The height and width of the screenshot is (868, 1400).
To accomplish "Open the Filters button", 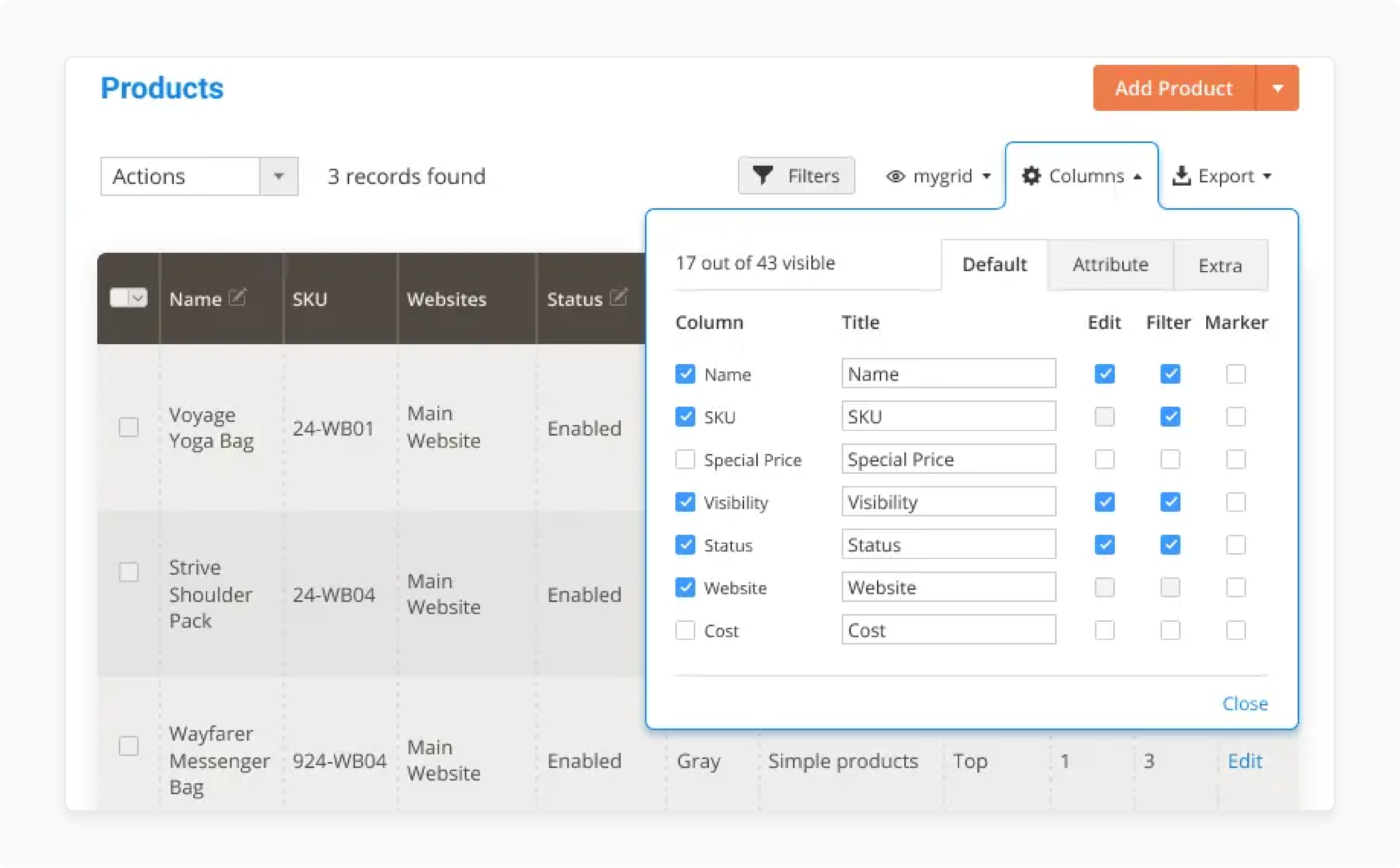I will pyautogui.click(x=796, y=175).
